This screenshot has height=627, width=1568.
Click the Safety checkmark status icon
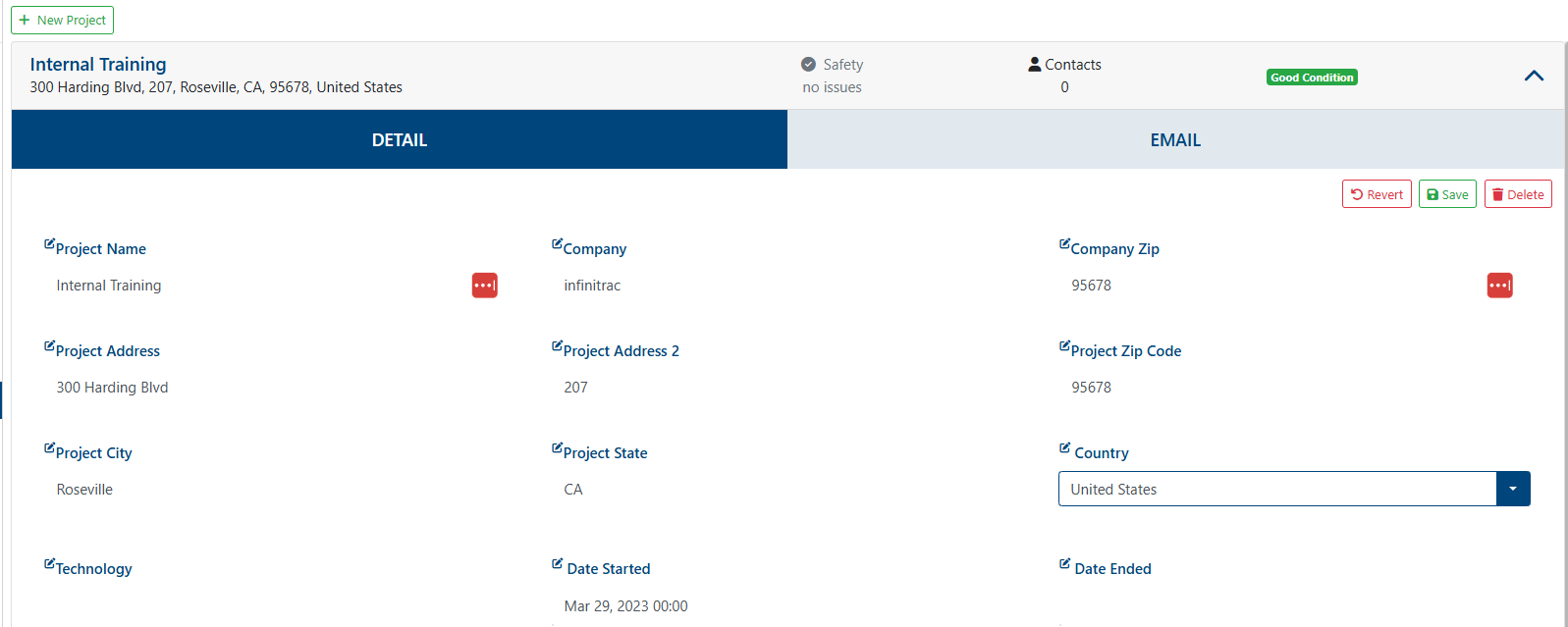808,65
